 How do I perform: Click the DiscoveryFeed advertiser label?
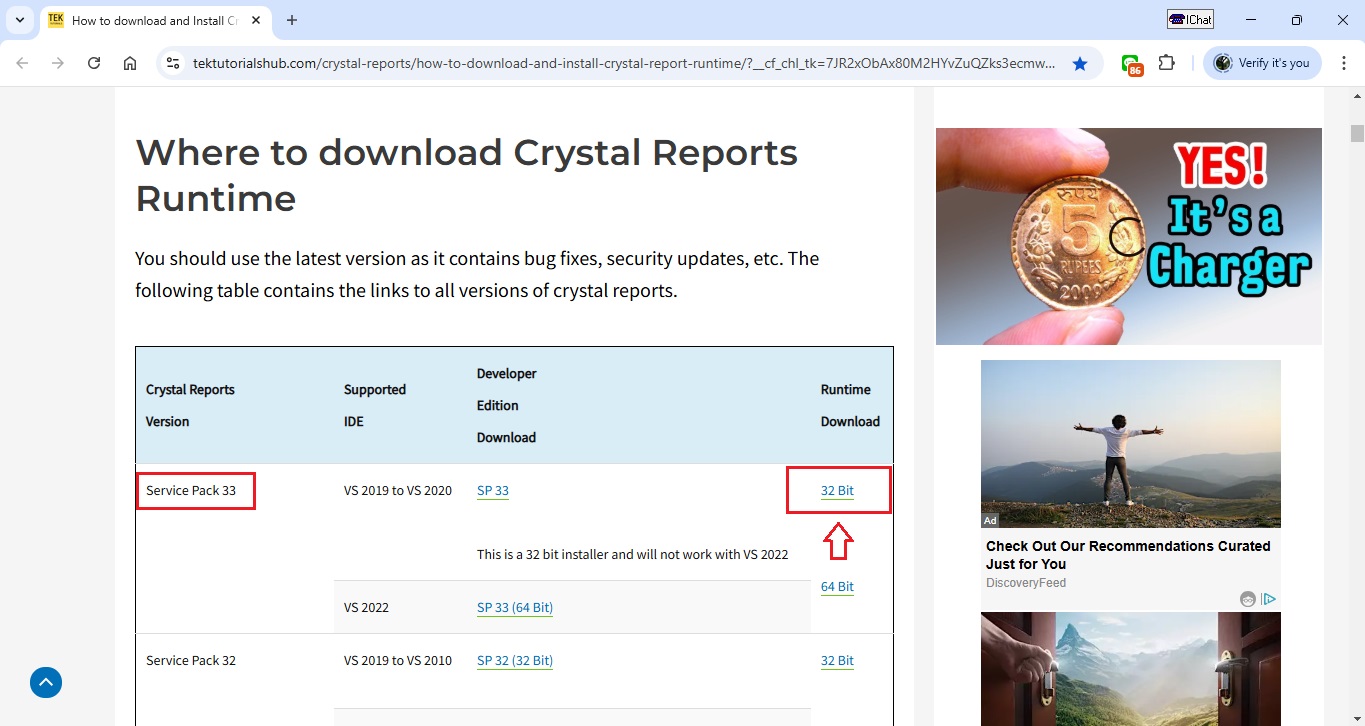coord(1026,583)
